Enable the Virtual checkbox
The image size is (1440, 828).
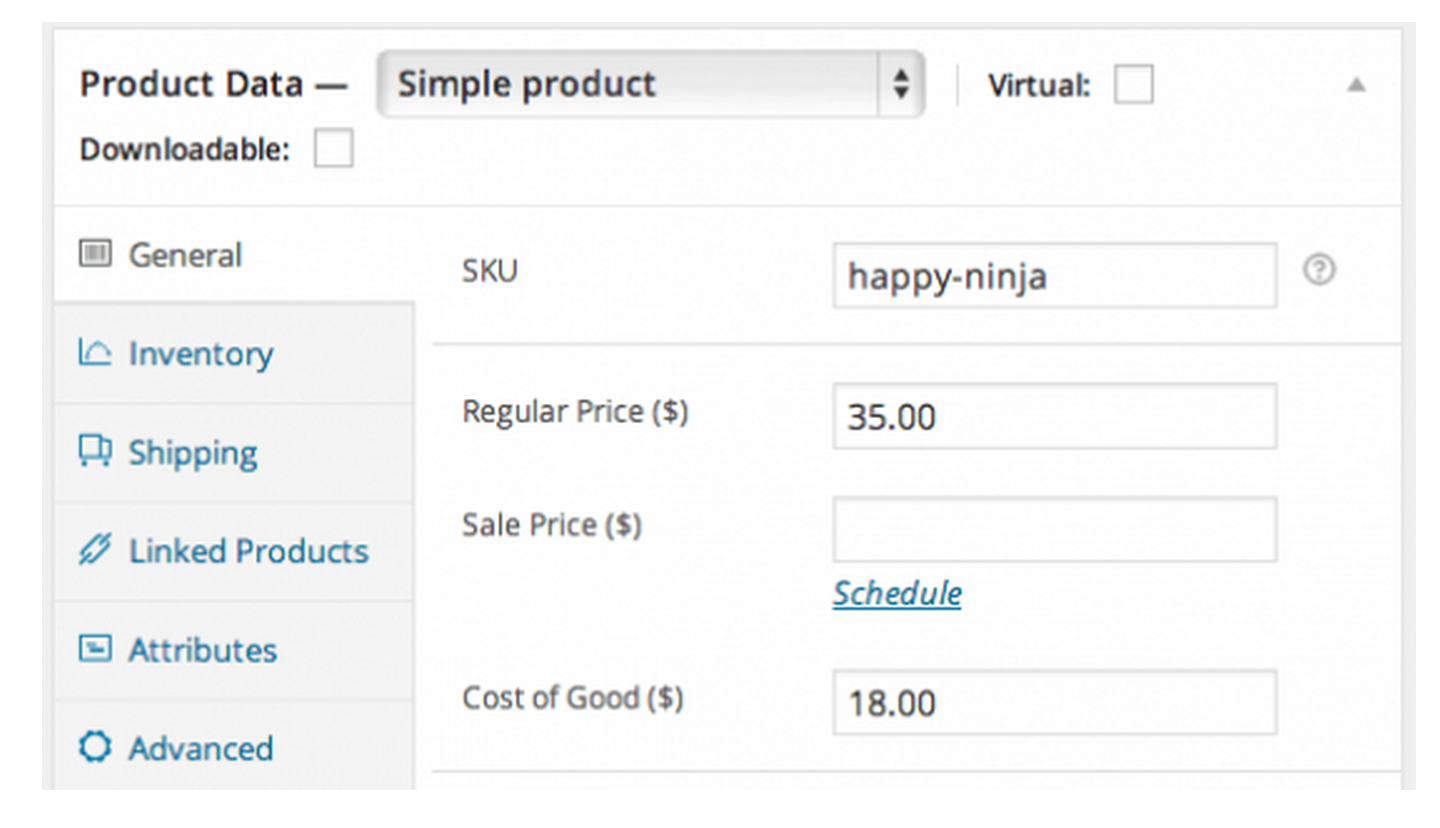click(x=1133, y=85)
